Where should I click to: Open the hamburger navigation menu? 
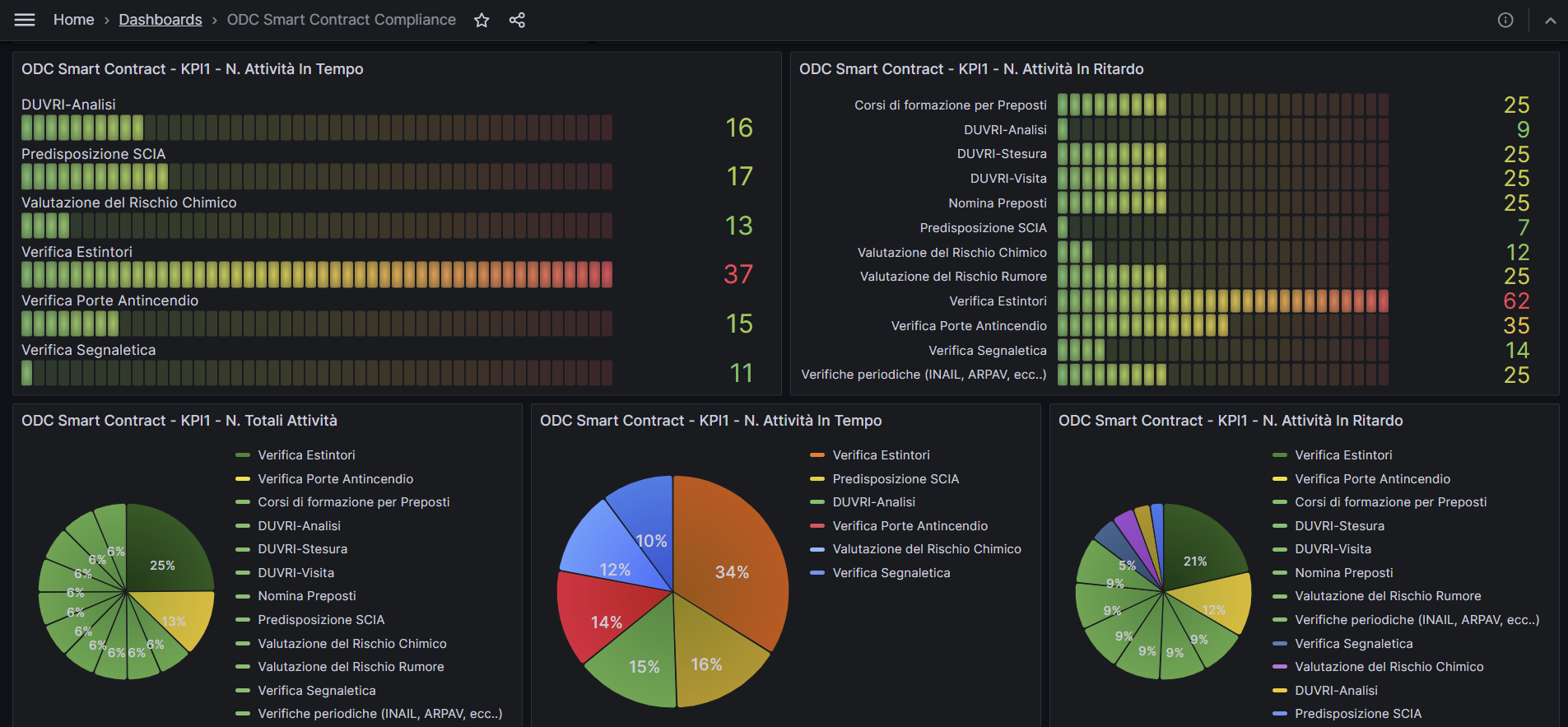[x=25, y=20]
